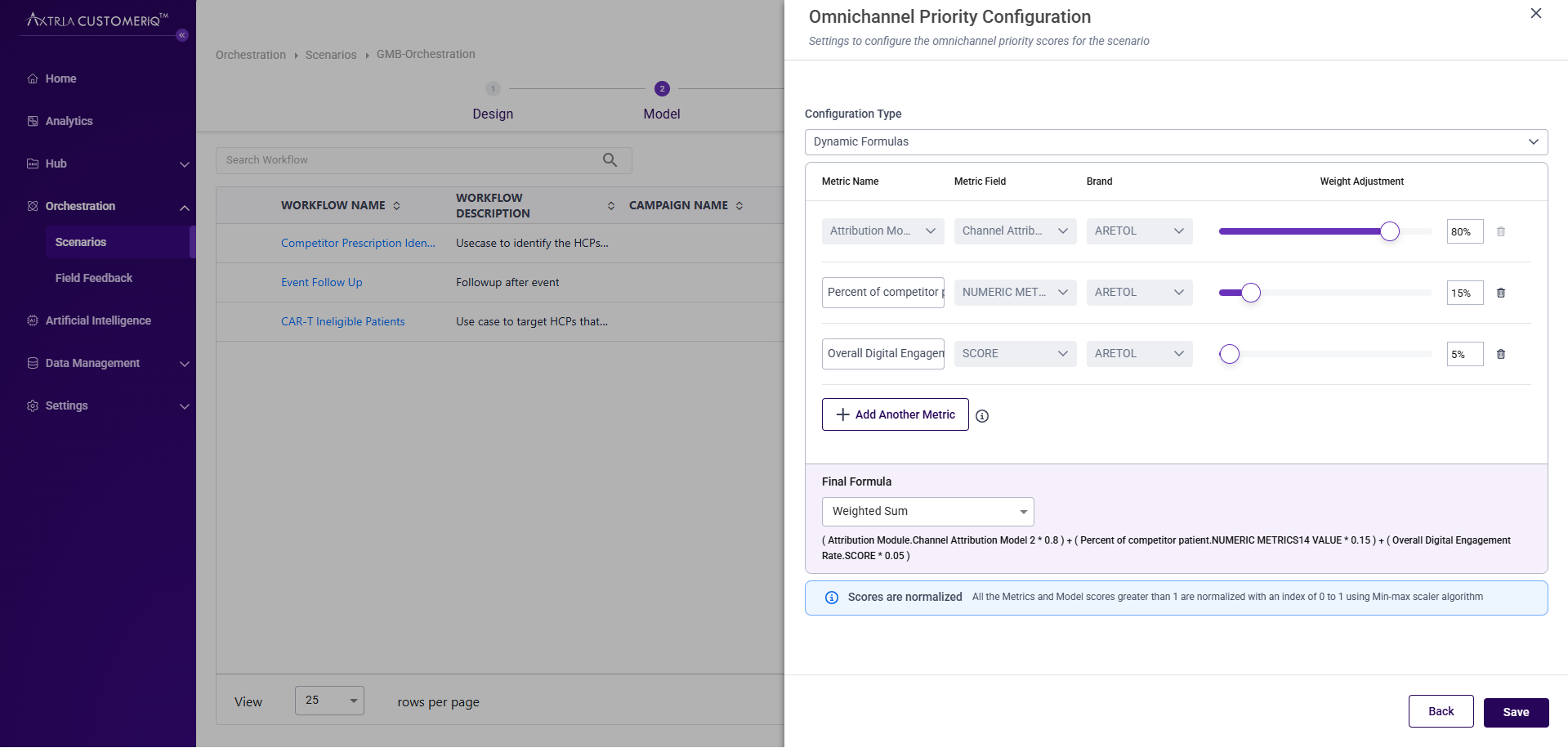Delete the Attribution Model metric via trash icon
1568x748 pixels.
1500,231
